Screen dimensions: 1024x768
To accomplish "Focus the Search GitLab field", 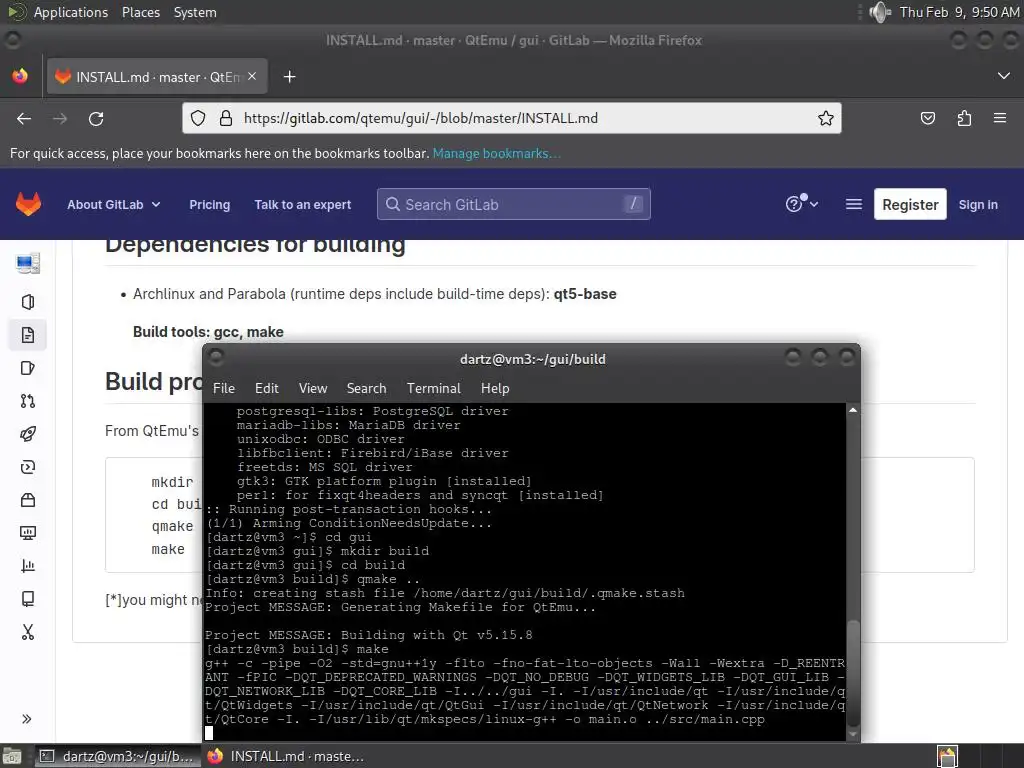I will pyautogui.click(x=513, y=204).
